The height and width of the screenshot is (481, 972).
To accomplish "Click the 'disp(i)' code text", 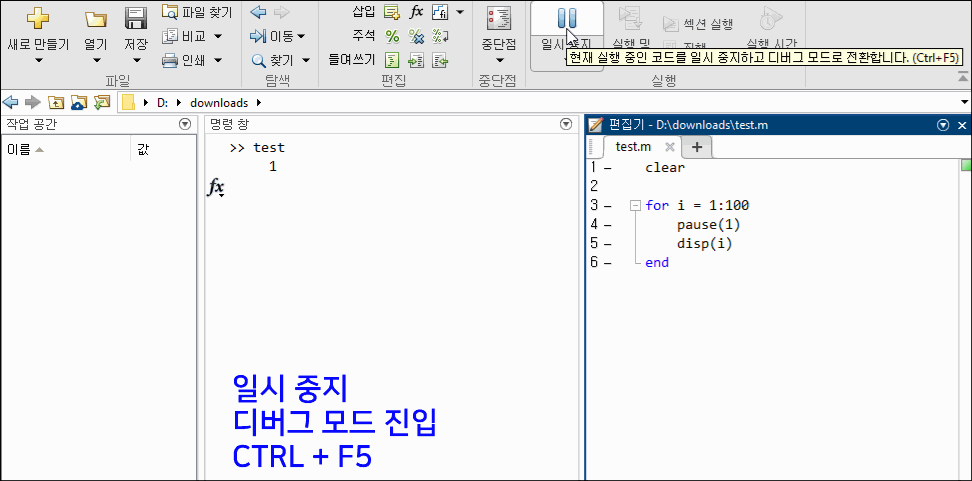I will click(704, 244).
